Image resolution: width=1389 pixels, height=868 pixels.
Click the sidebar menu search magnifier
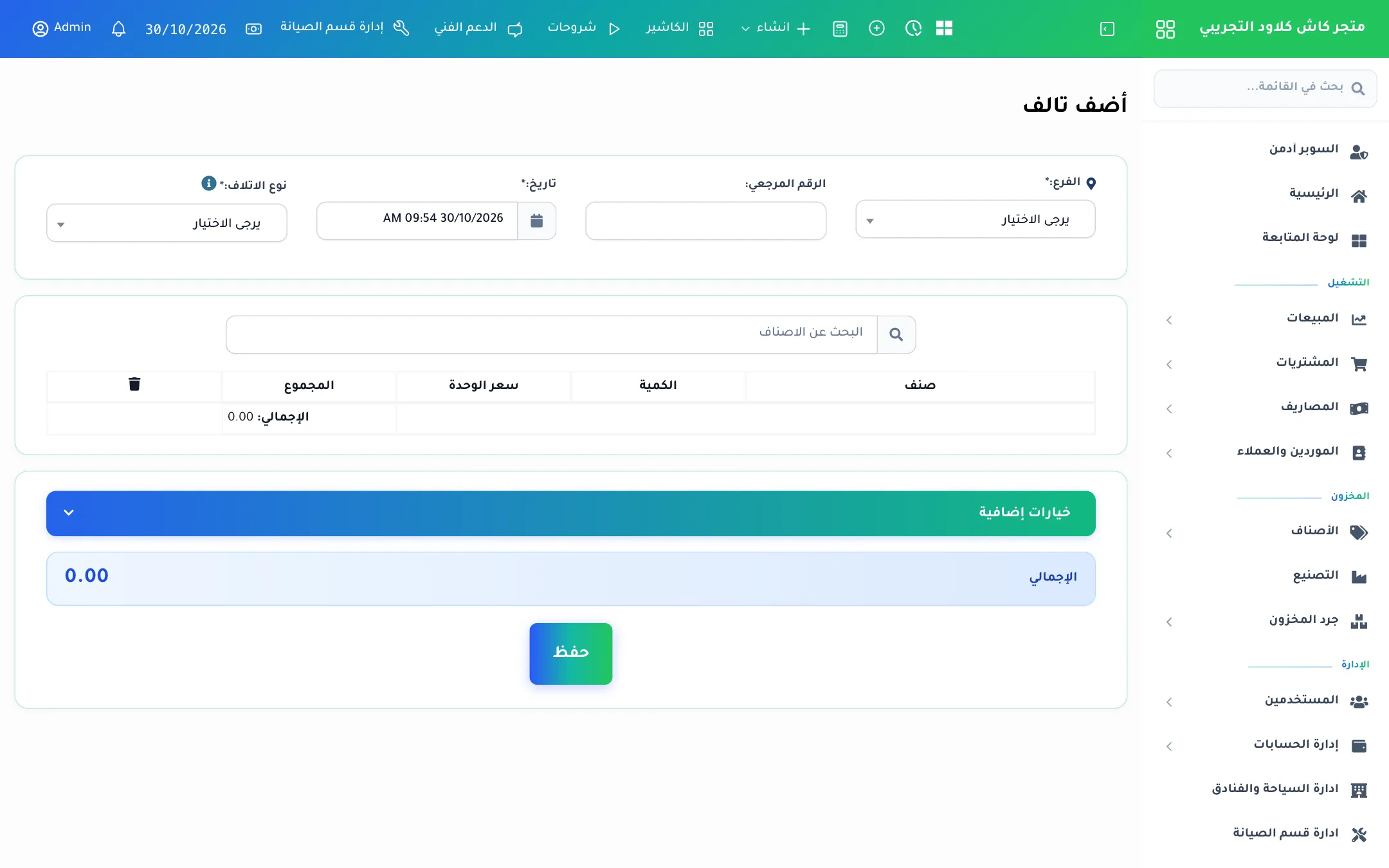pyautogui.click(x=1358, y=89)
